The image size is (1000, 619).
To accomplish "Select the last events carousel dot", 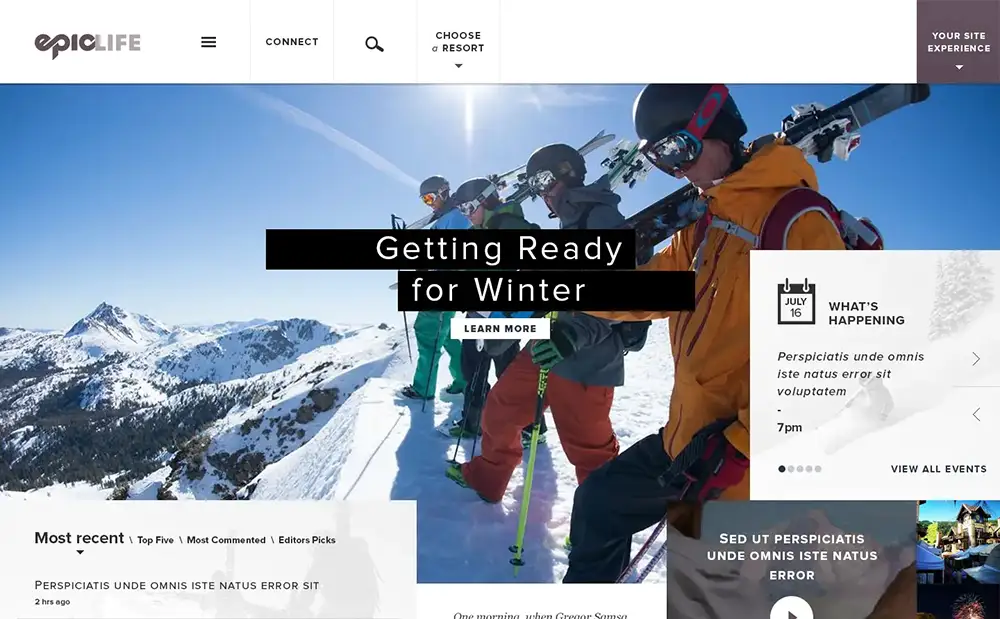I will pos(818,469).
